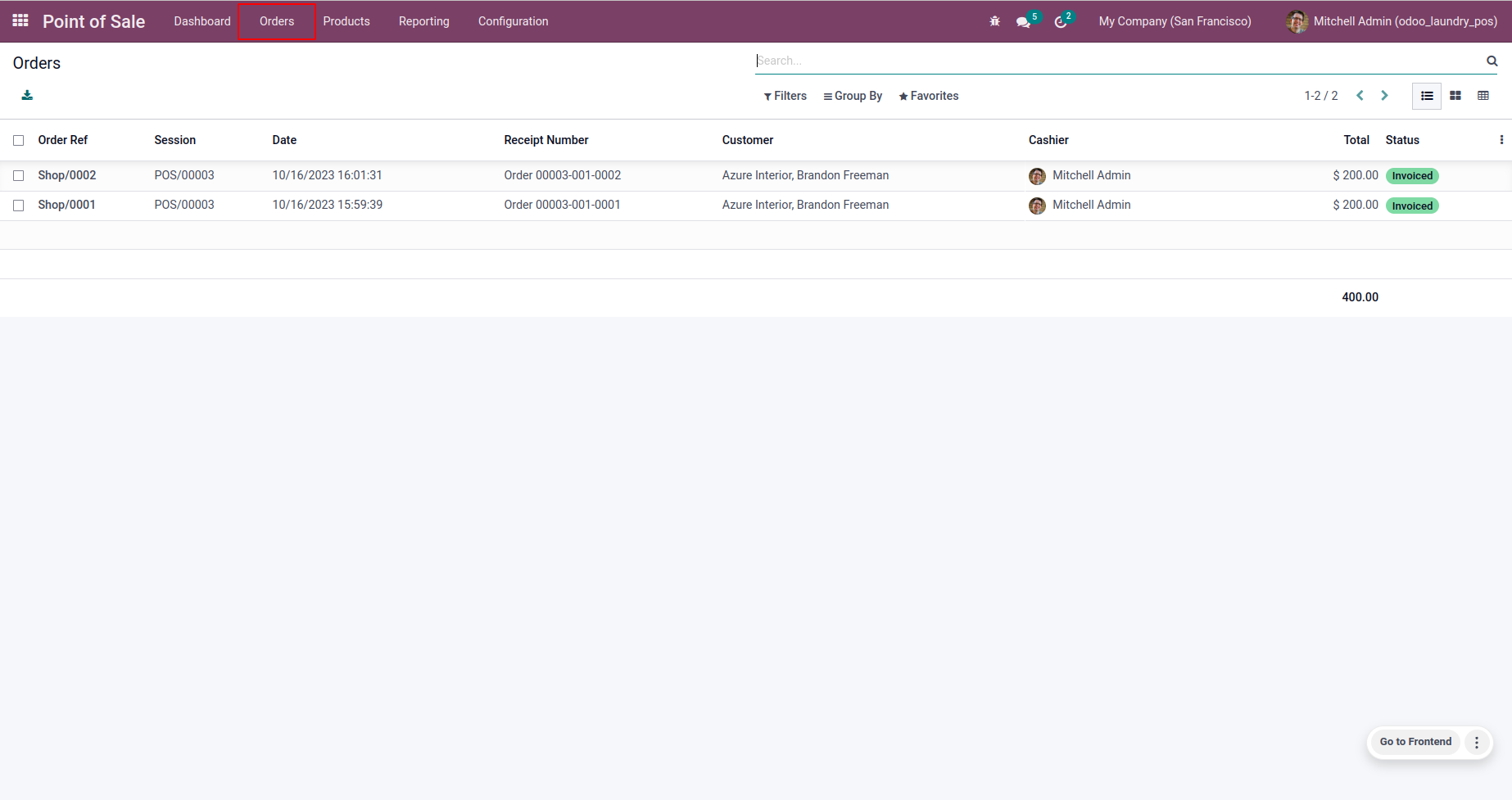The width and height of the screenshot is (1512, 800).
Task: Open the Reporting menu
Action: 424,21
